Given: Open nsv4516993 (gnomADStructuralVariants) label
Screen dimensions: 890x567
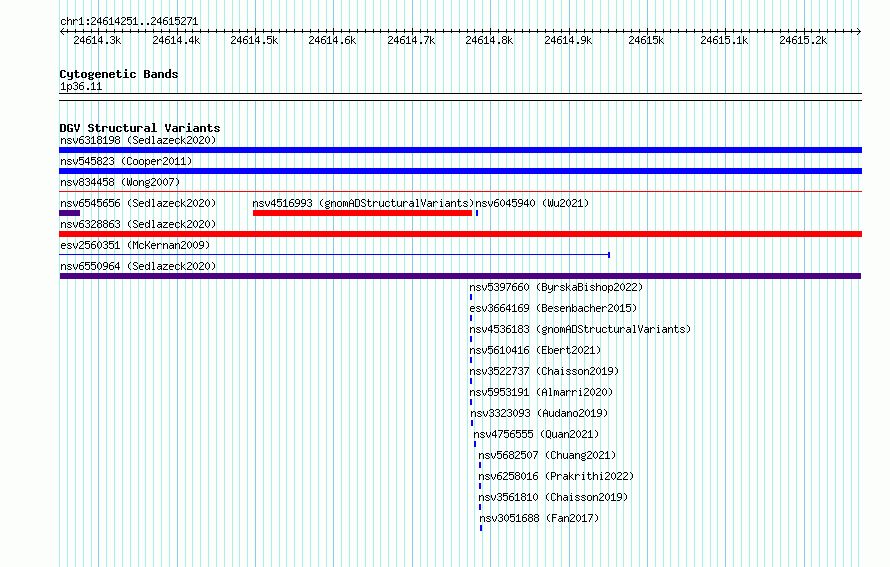Looking at the screenshot, I should pyautogui.click(x=363, y=203).
